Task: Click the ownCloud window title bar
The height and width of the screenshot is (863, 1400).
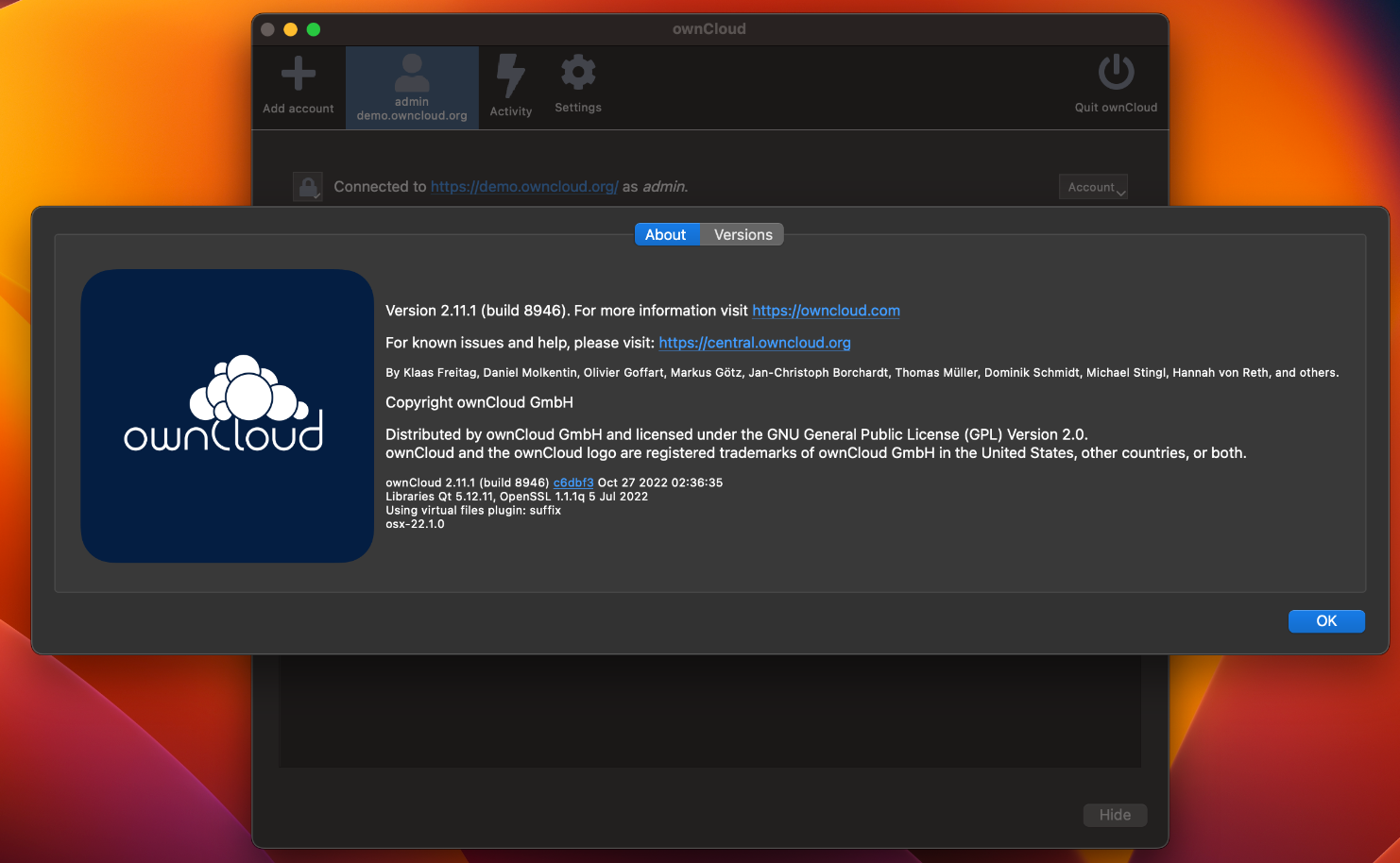Action: [x=709, y=28]
